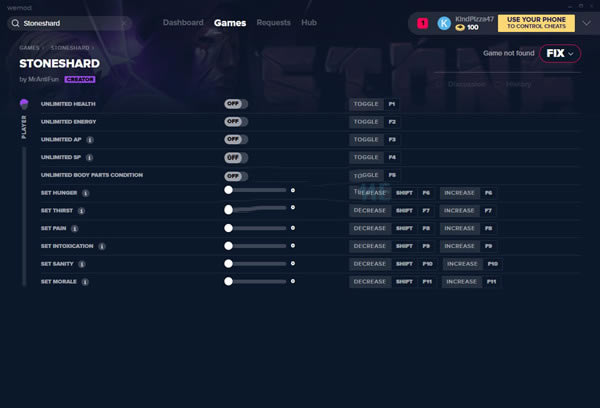600x408 pixels.
Task: Turn on Unlimited Body Parts Condition
Action: [x=236, y=175]
